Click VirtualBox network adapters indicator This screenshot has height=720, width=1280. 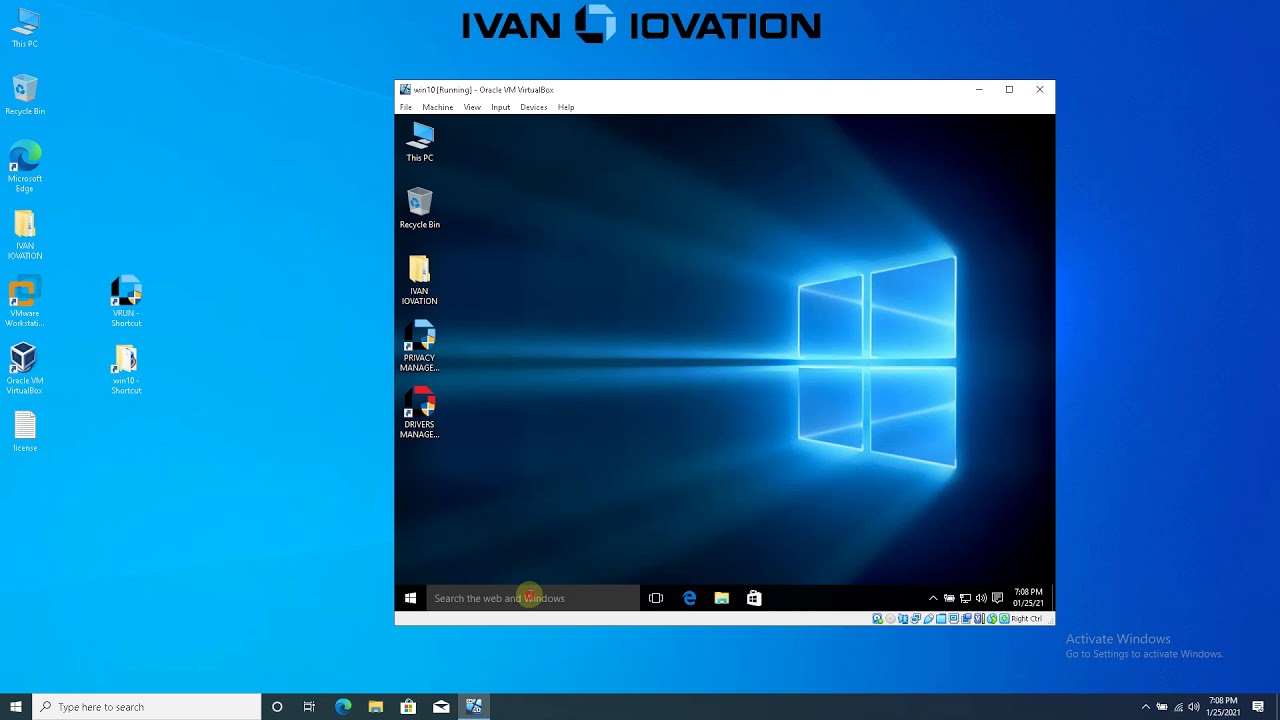(x=916, y=619)
